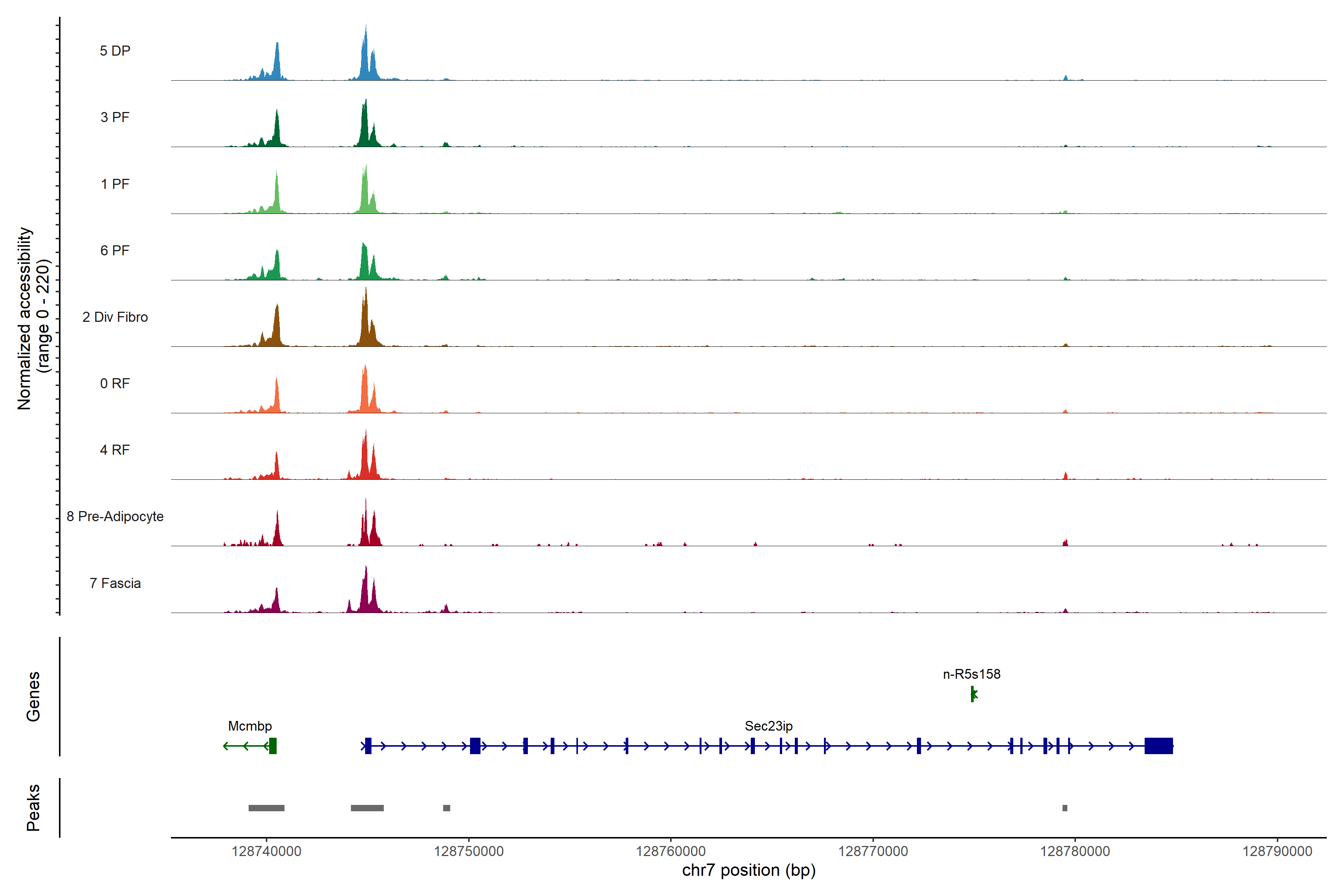This screenshot has height=896, width=1344.
Task: Click the 128750000 axis tick label
Action: (469, 852)
